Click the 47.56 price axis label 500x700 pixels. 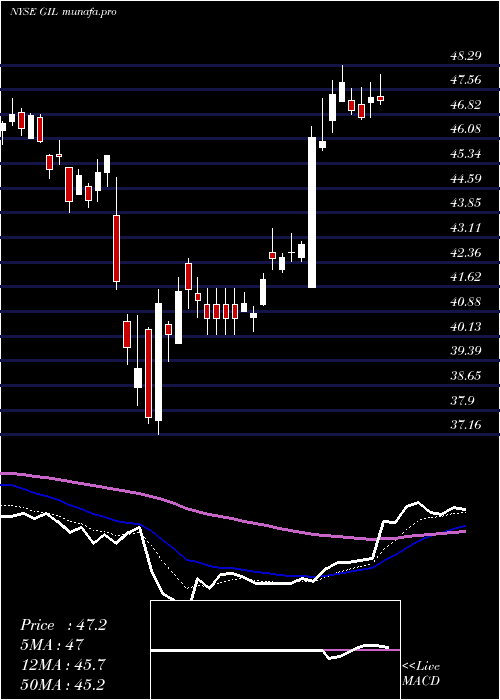[466, 80]
